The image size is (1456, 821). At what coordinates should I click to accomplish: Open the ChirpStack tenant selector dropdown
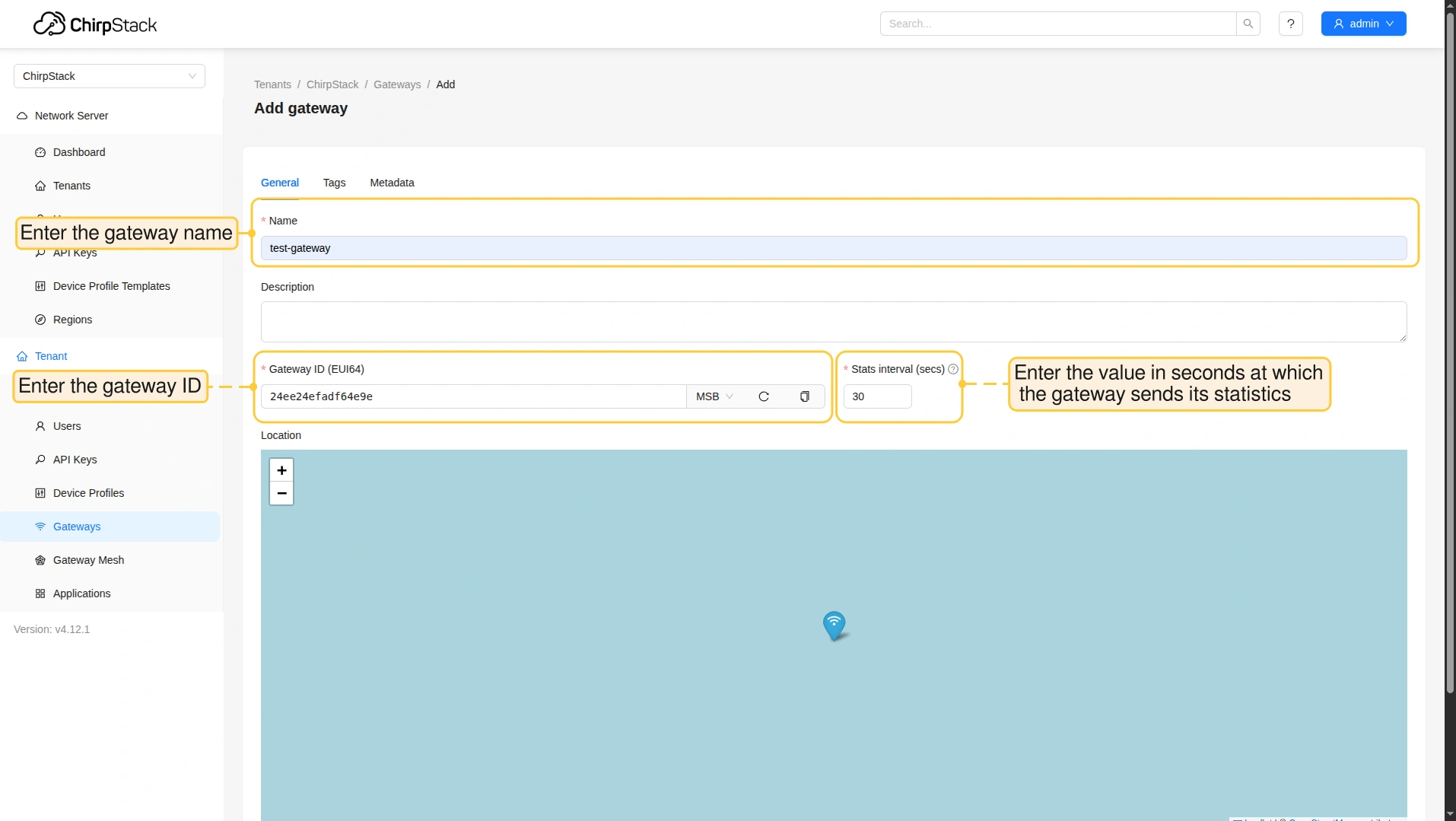click(109, 76)
